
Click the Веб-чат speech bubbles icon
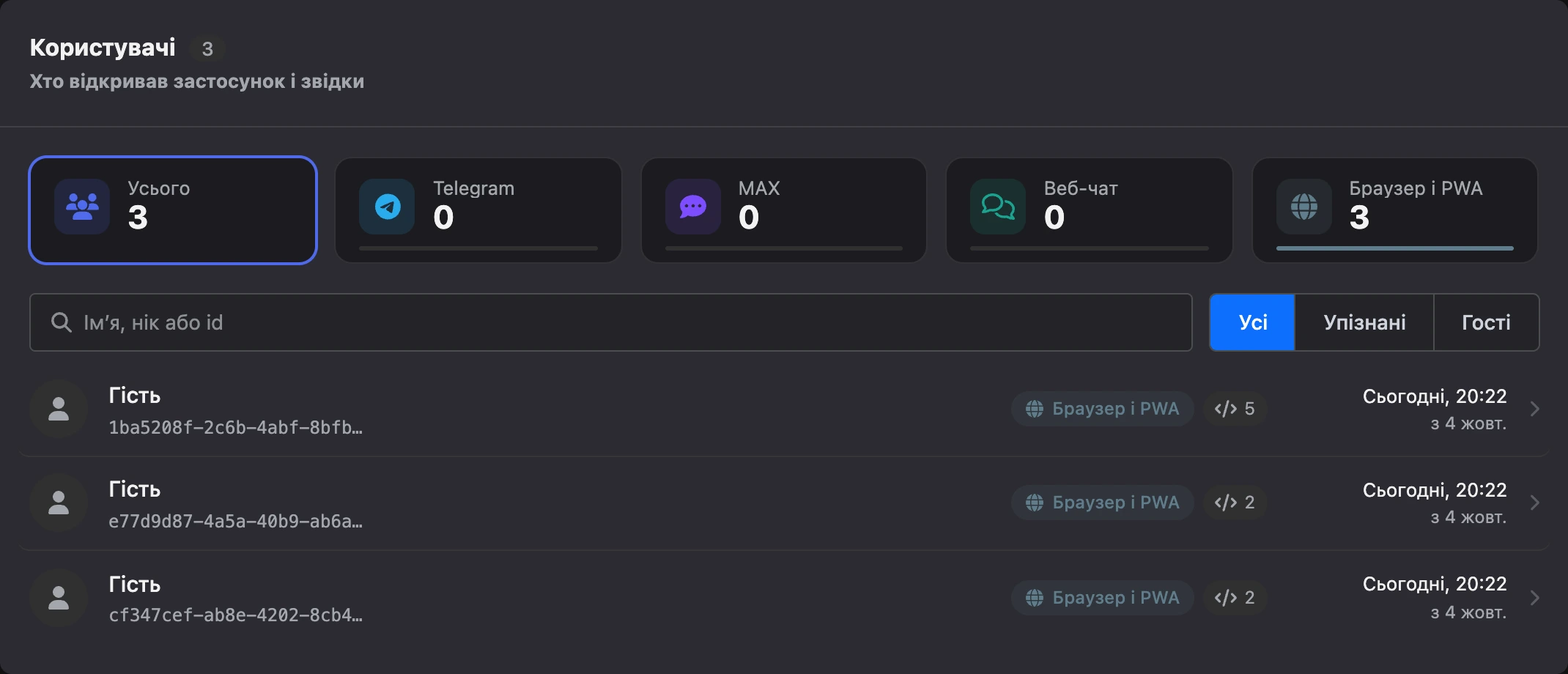[x=998, y=207]
